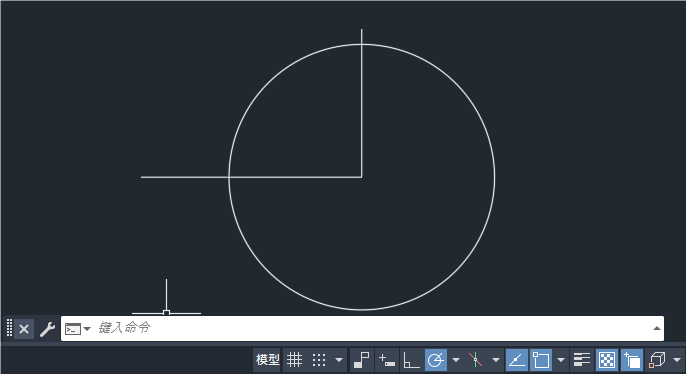
Task: Open snap mode settings dropdown arrow
Action: [x=339, y=360]
